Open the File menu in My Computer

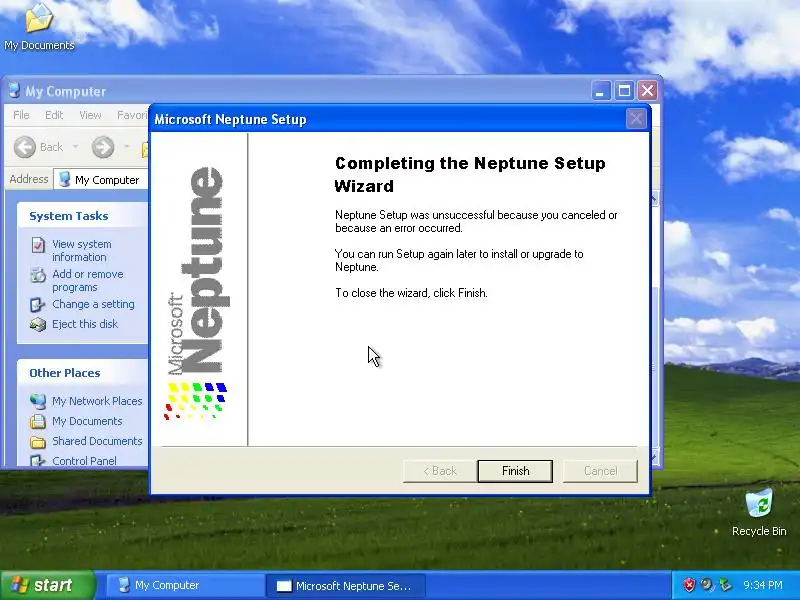pos(21,115)
